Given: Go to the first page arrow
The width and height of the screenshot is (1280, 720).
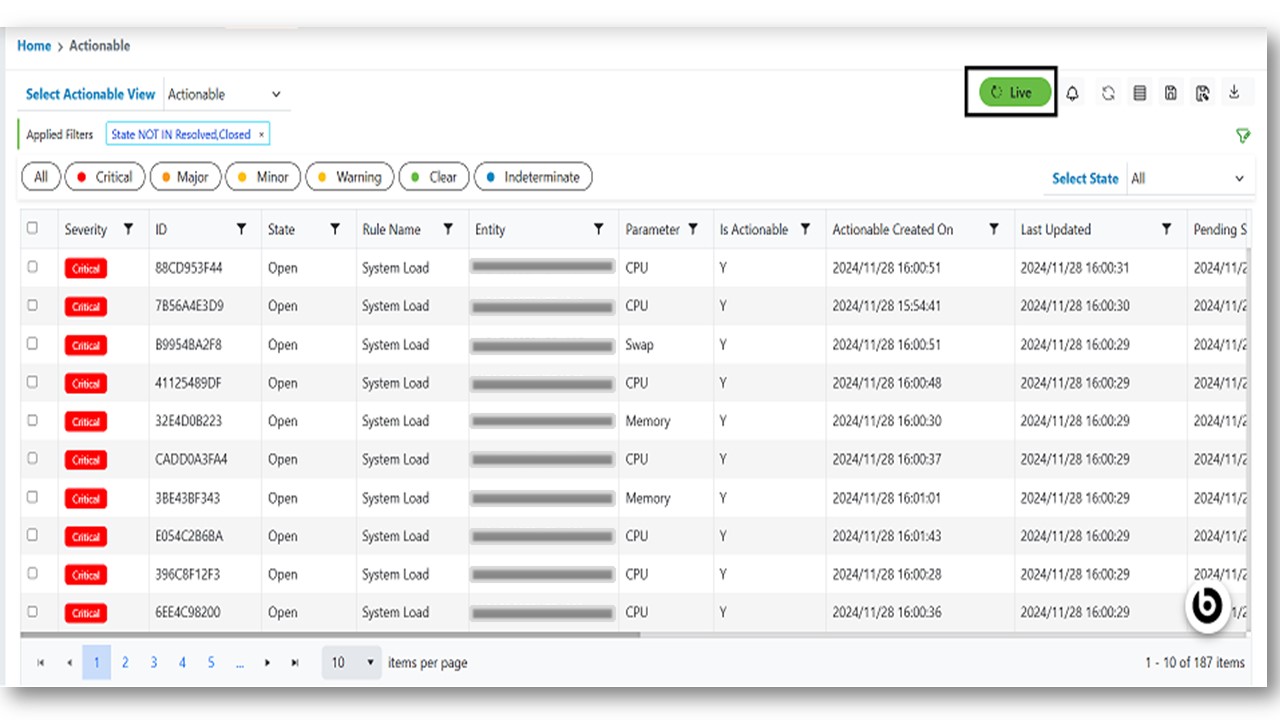Looking at the screenshot, I should pos(40,663).
